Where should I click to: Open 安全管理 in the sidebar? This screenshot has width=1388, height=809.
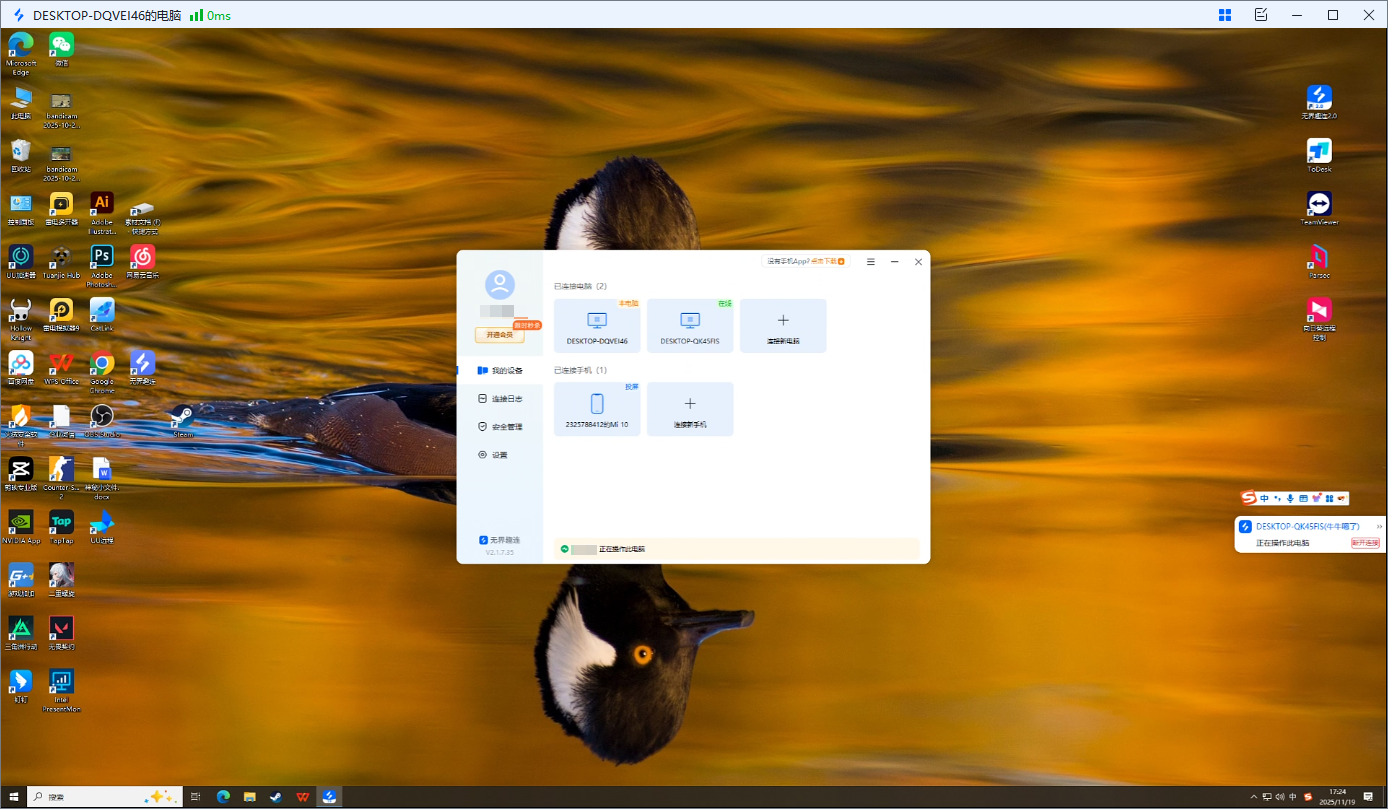click(x=500, y=427)
